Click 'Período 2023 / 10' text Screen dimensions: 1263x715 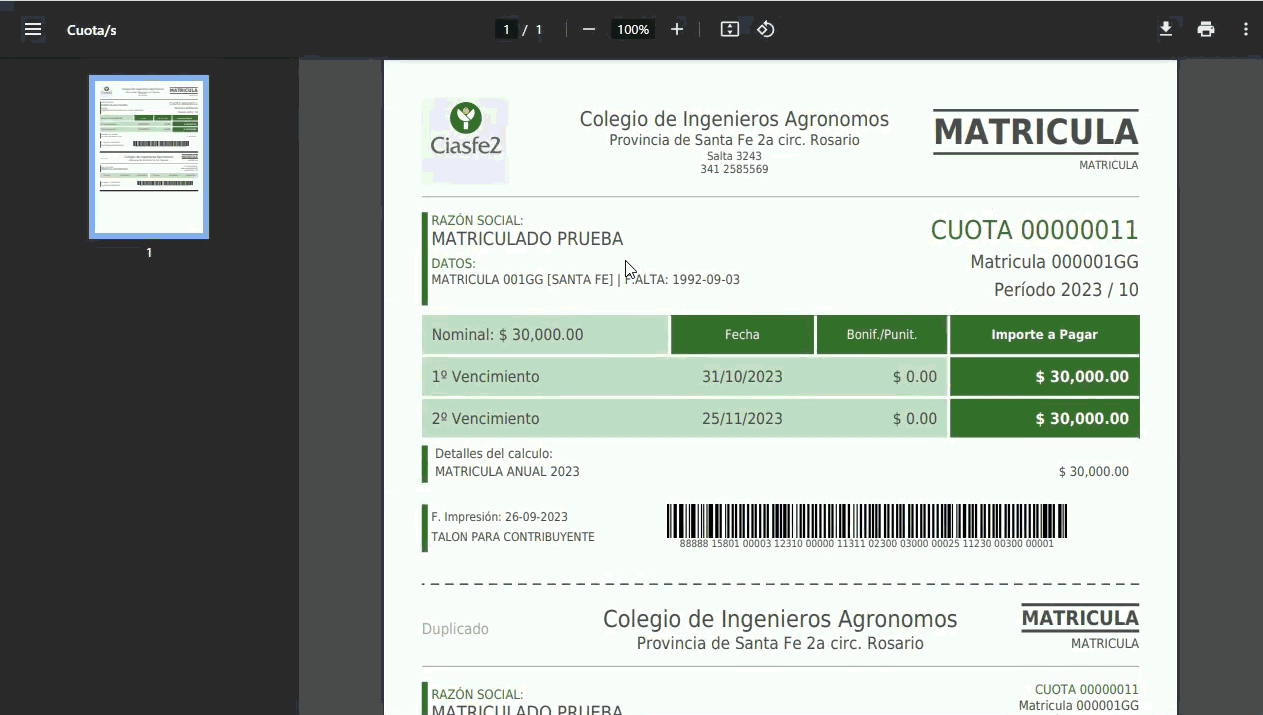[1066, 290]
